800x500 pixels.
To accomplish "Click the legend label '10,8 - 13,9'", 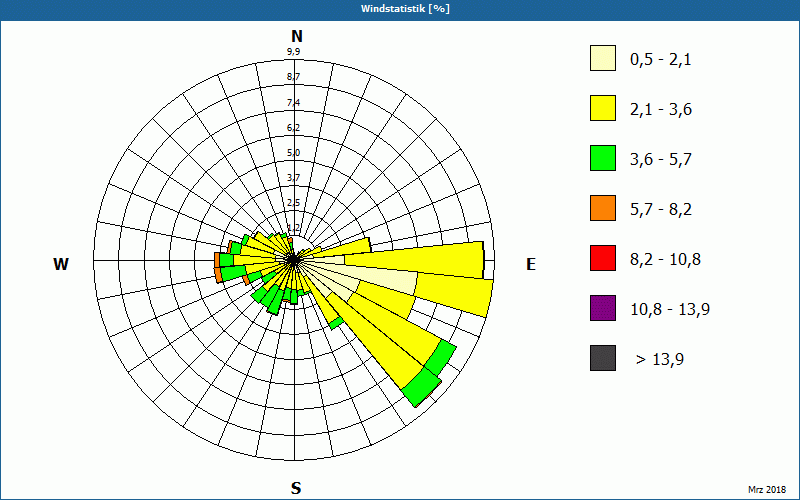I will pyautogui.click(x=670, y=310).
